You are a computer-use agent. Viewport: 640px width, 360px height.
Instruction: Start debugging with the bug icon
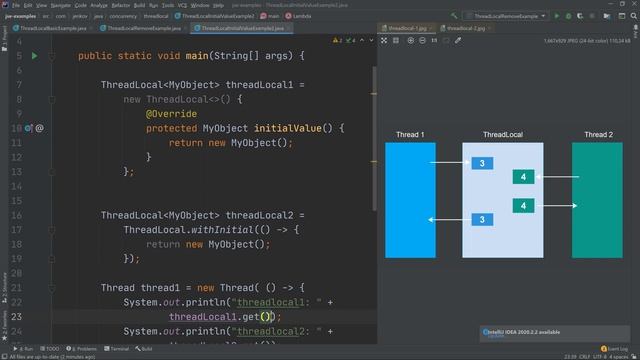click(x=568, y=16)
